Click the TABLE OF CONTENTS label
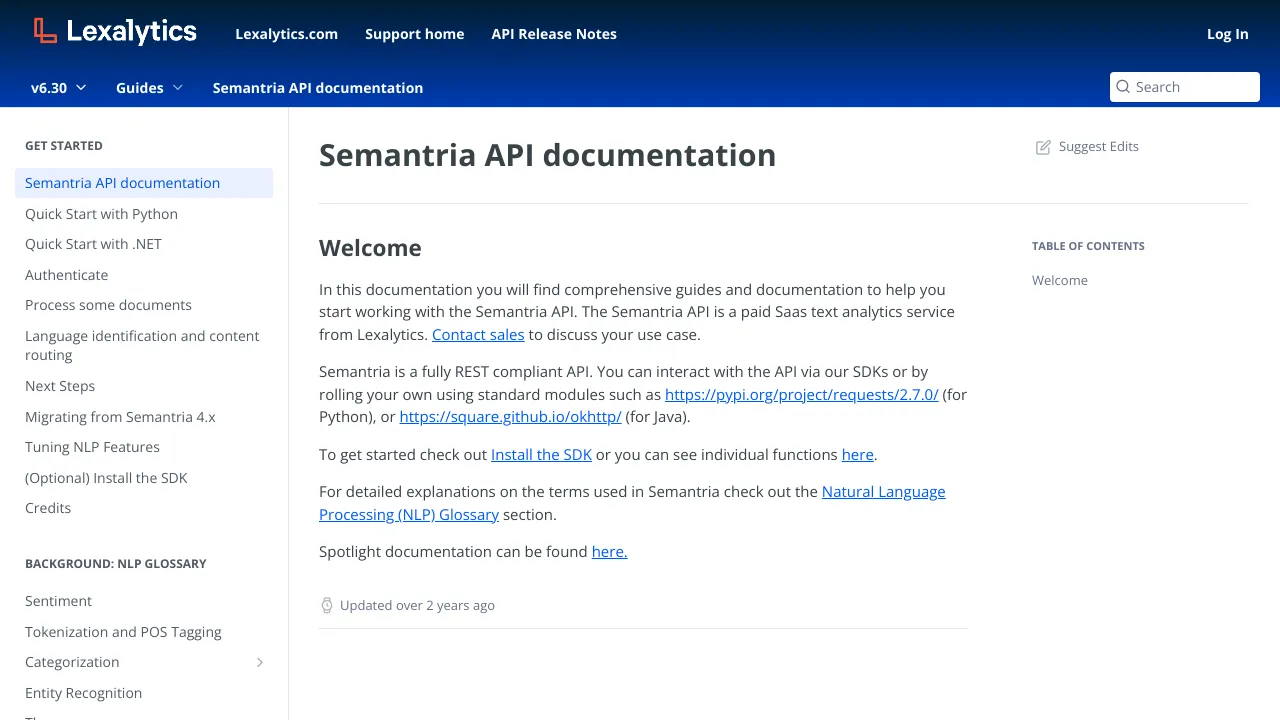1280x720 pixels. pyautogui.click(x=1088, y=246)
